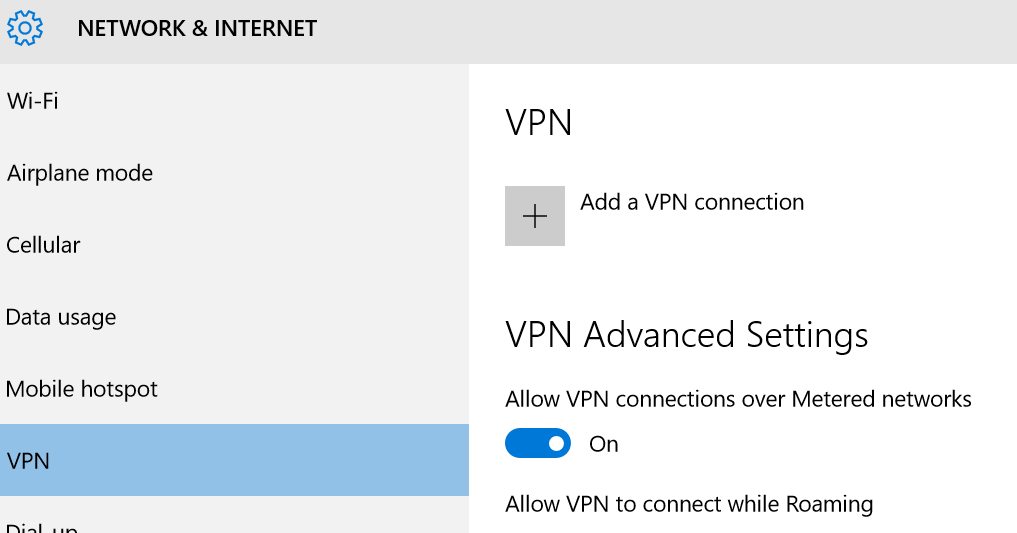
Task: Open the Wi-Fi settings section
Action: [234, 101]
